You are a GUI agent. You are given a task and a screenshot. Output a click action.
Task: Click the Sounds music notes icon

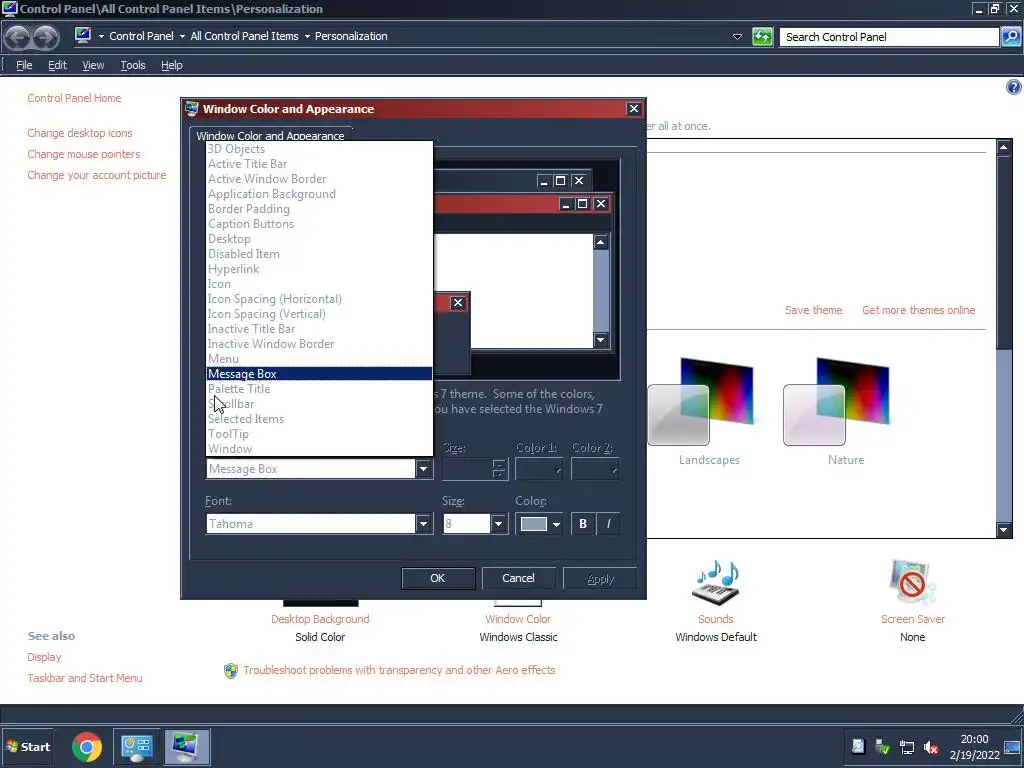(716, 583)
